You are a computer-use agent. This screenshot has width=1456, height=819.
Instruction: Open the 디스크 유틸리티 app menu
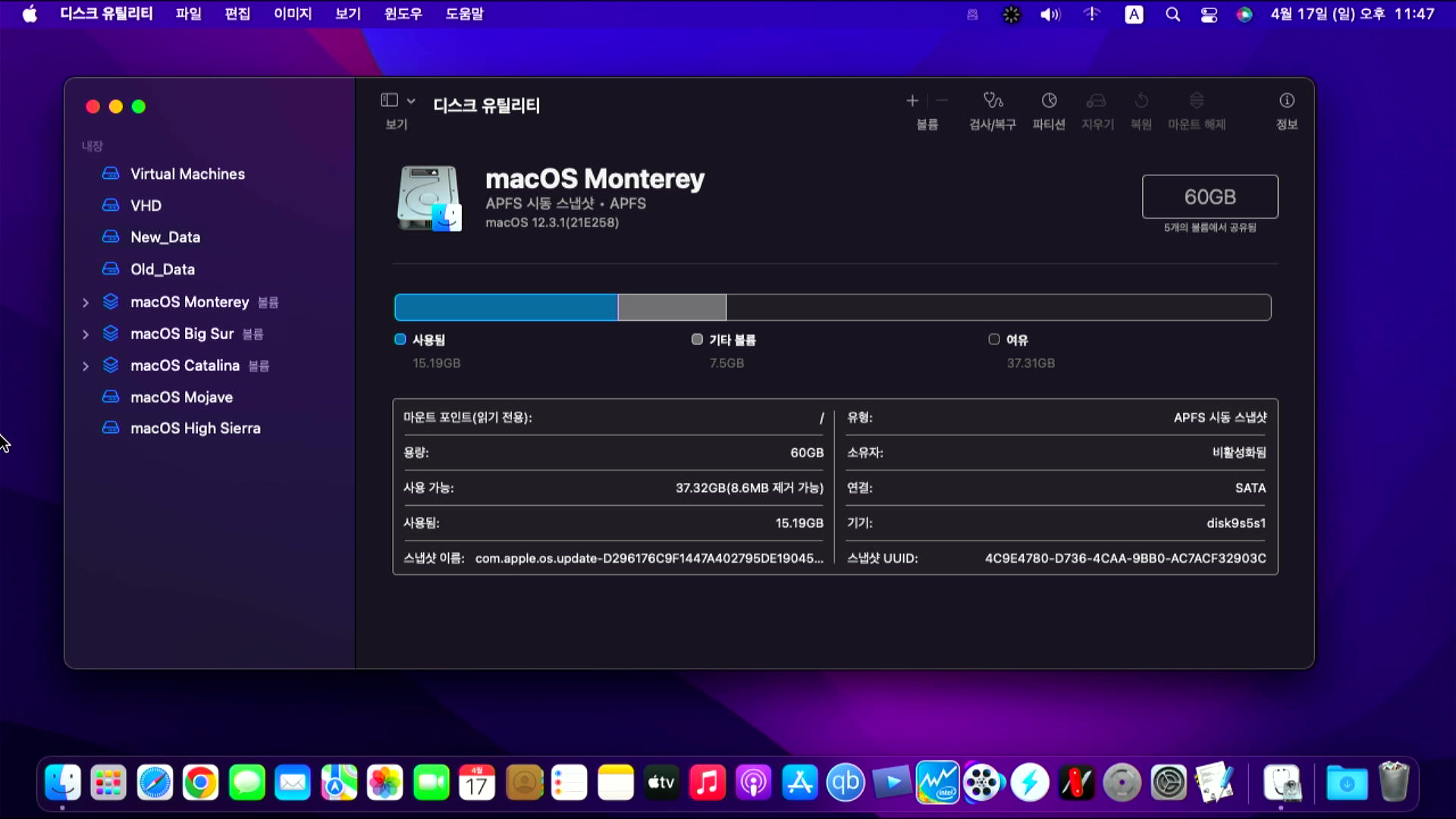106,14
